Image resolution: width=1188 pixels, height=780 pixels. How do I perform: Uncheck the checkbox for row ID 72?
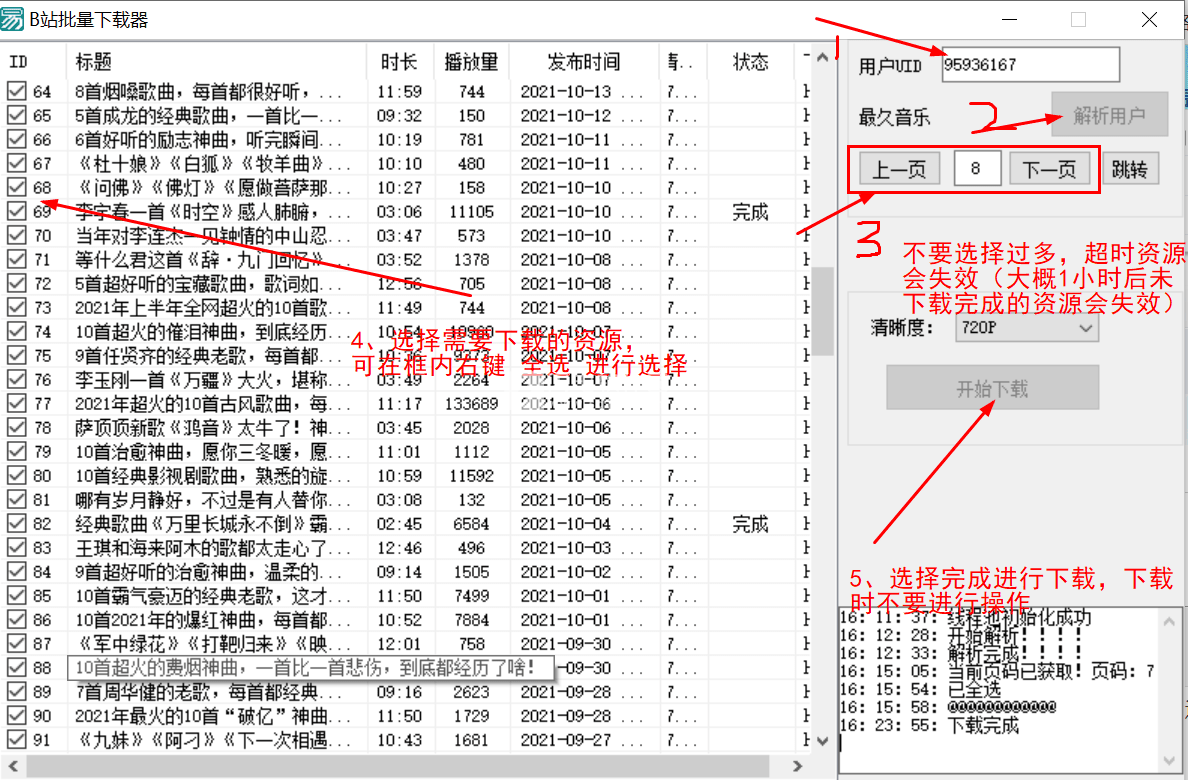16,283
